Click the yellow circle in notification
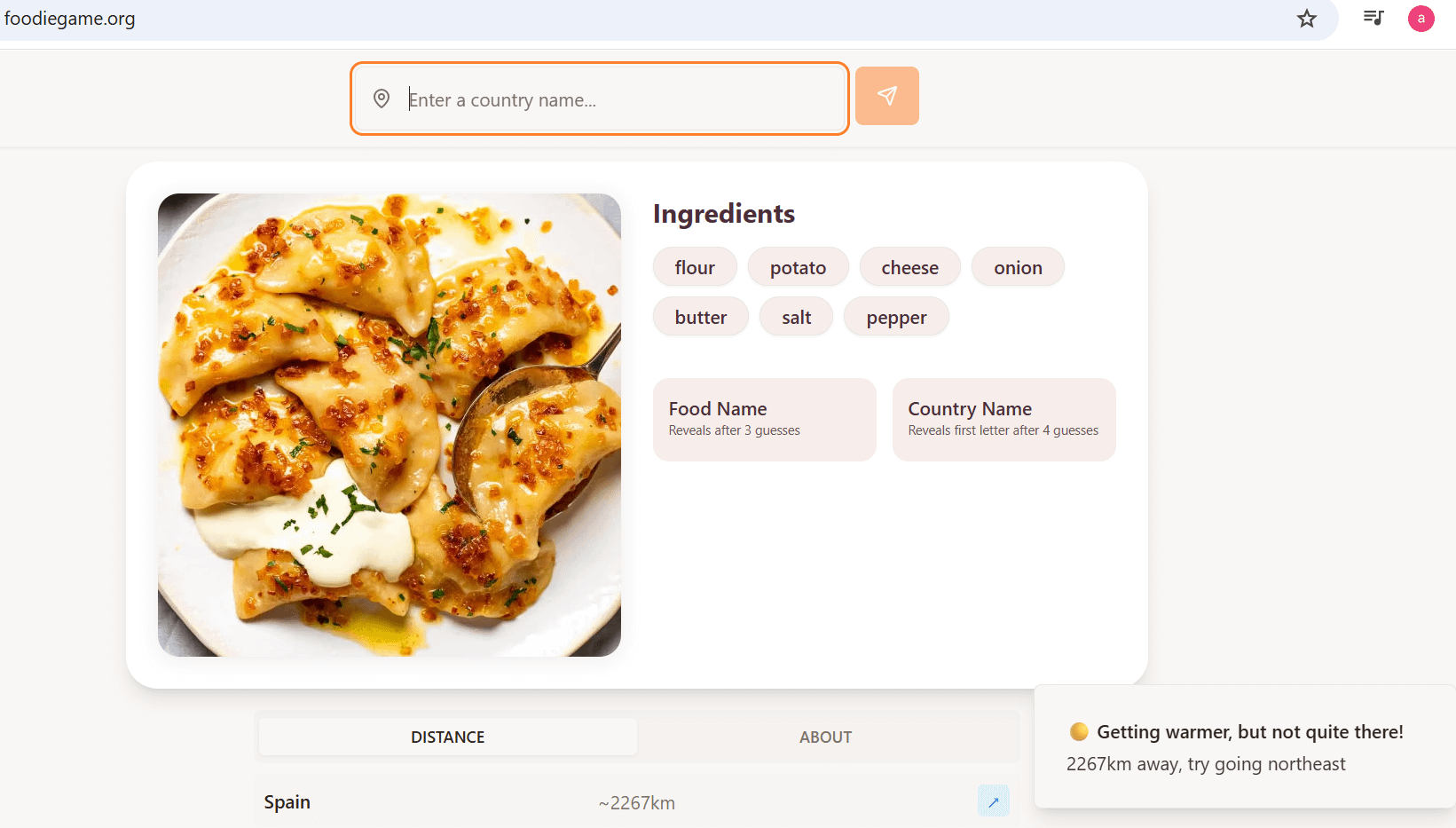Viewport: 1456px width, 828px height. pos(1079,731)
